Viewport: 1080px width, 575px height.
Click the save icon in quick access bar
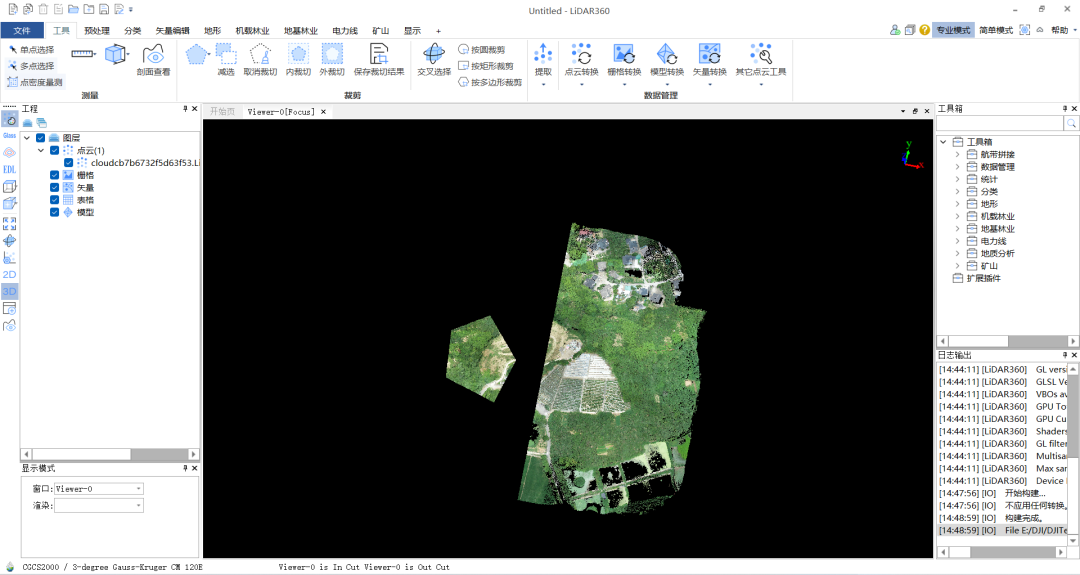point(103,10)
